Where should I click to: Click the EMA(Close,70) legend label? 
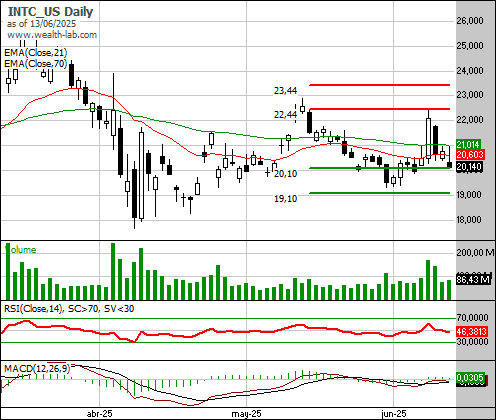(36, 63)
